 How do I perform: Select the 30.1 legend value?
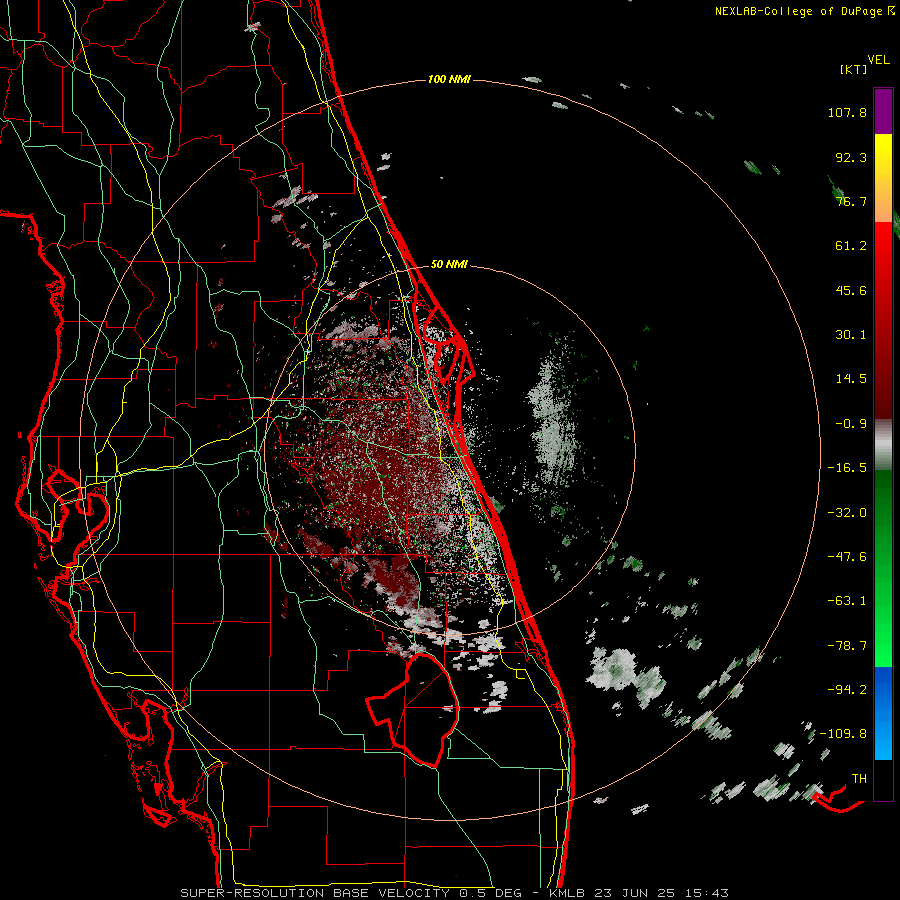point(851,335)
